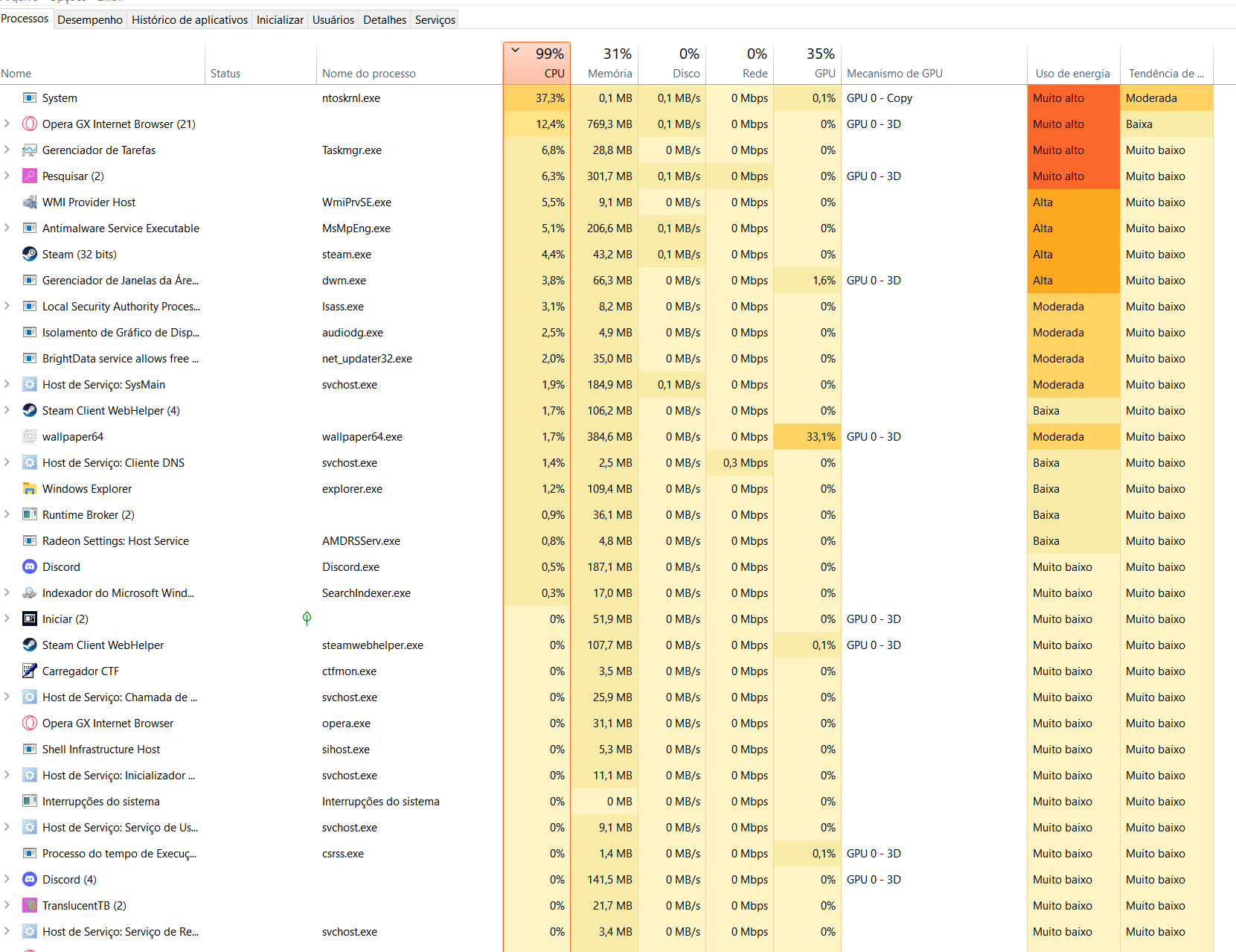This screenshot has width=1236, height=952.
Task: Click the Pesquisar (2) icon
Action: [30, 176]
